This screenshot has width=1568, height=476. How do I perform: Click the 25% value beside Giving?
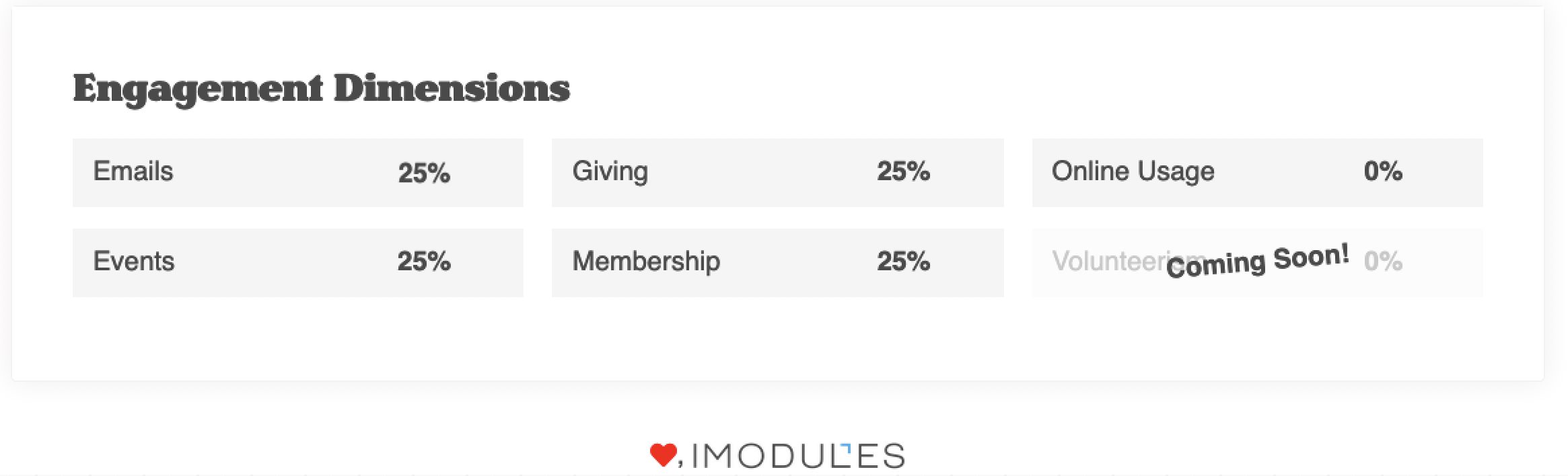point(903,172)
